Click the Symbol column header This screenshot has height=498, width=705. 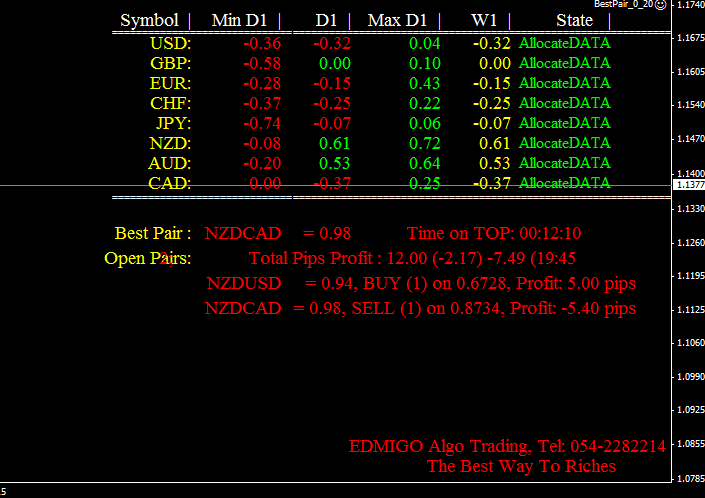pyautogui.click(x=149, y=20)
